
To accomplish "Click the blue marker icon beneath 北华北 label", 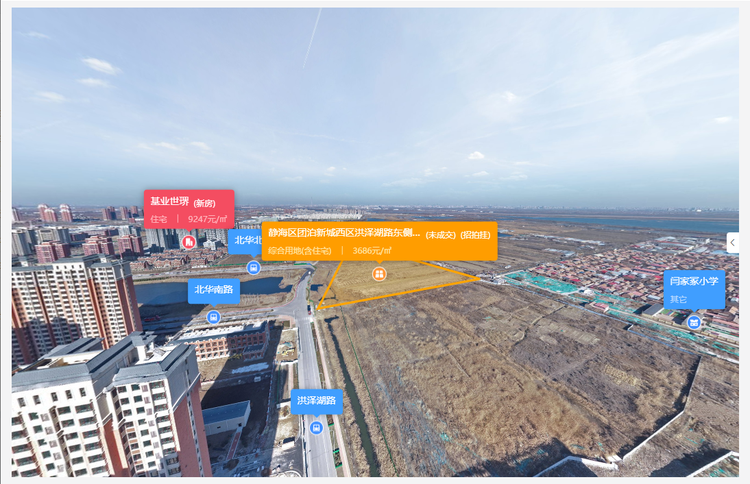I will 253,267.
